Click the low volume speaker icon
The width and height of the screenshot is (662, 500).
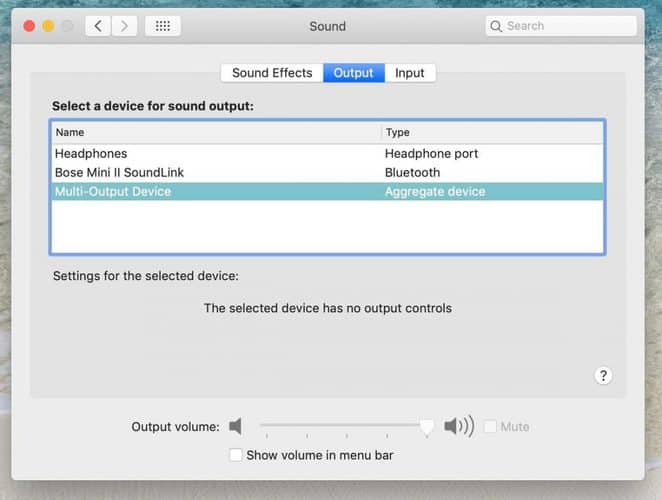pos(236,426)
